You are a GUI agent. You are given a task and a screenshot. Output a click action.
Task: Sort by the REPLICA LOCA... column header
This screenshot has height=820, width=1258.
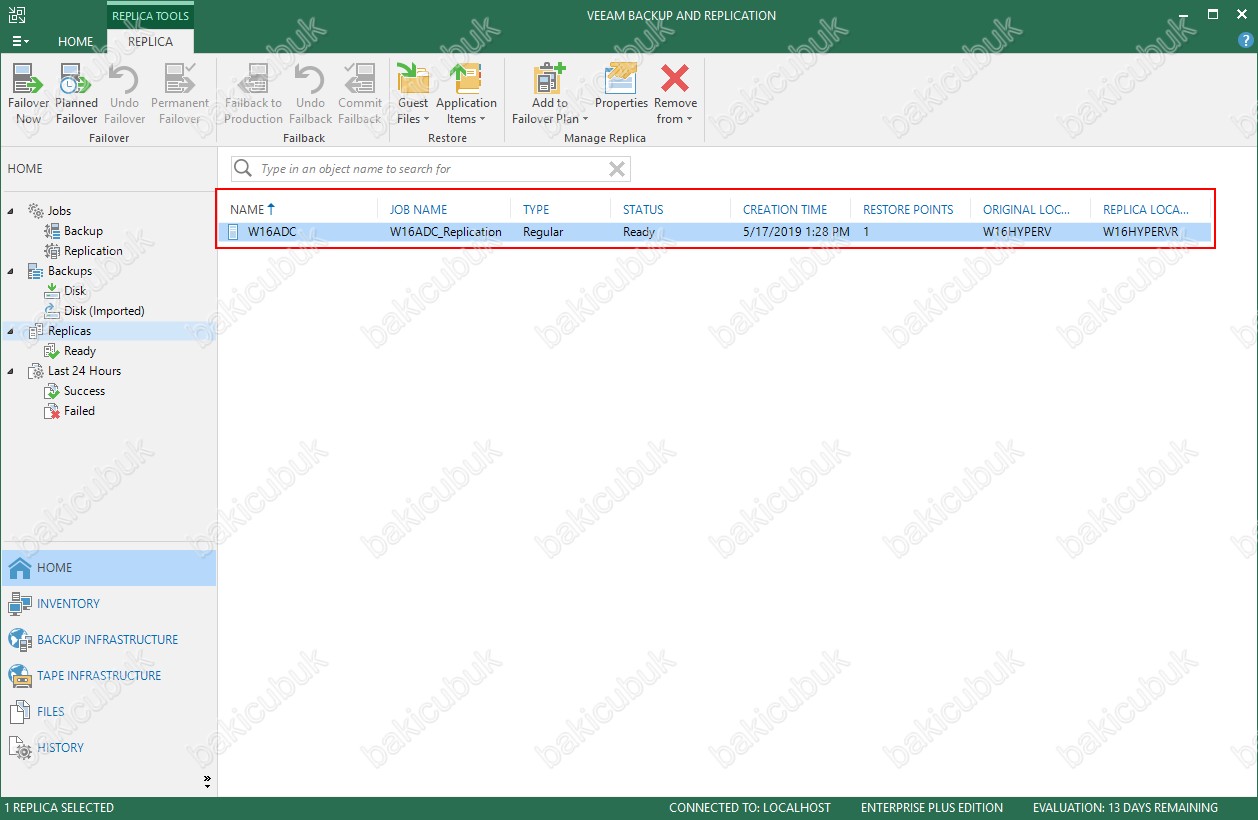[1146, 209]
